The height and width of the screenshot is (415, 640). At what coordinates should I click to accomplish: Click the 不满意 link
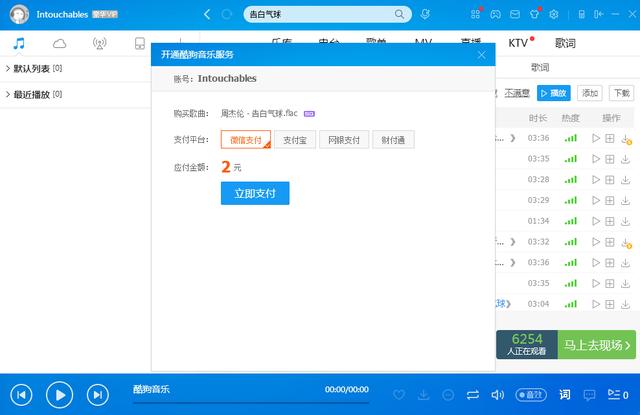[517, 93]
